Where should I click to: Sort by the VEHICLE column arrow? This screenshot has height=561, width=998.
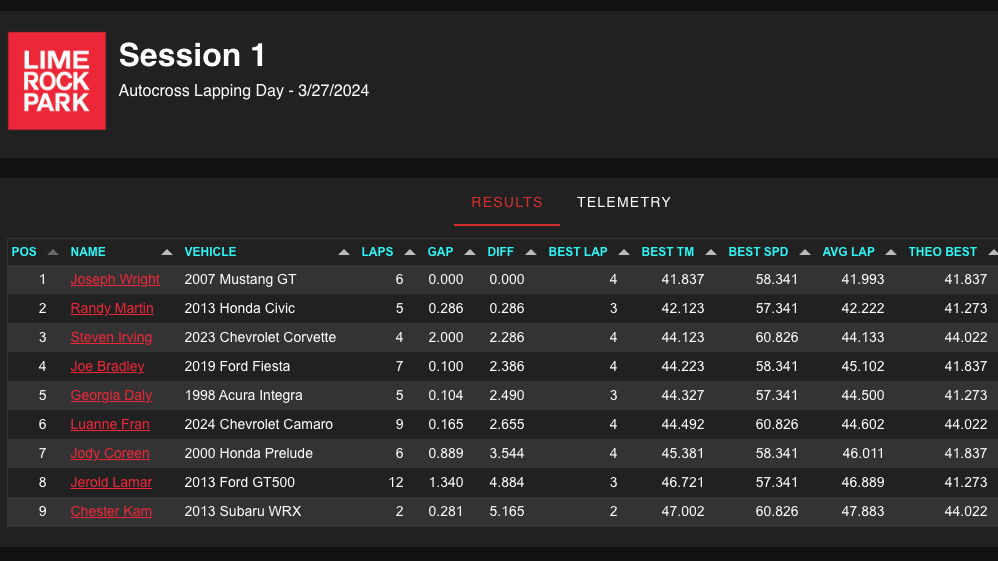coord(343,252)
